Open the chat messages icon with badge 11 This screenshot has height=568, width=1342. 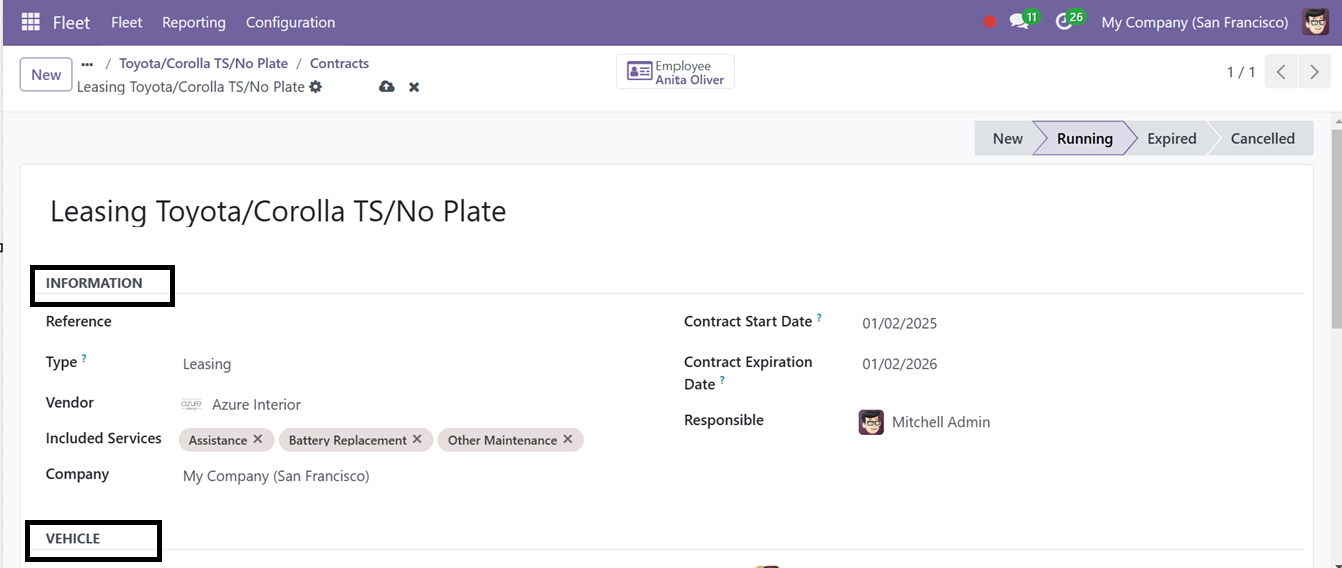coord(1020,21)
